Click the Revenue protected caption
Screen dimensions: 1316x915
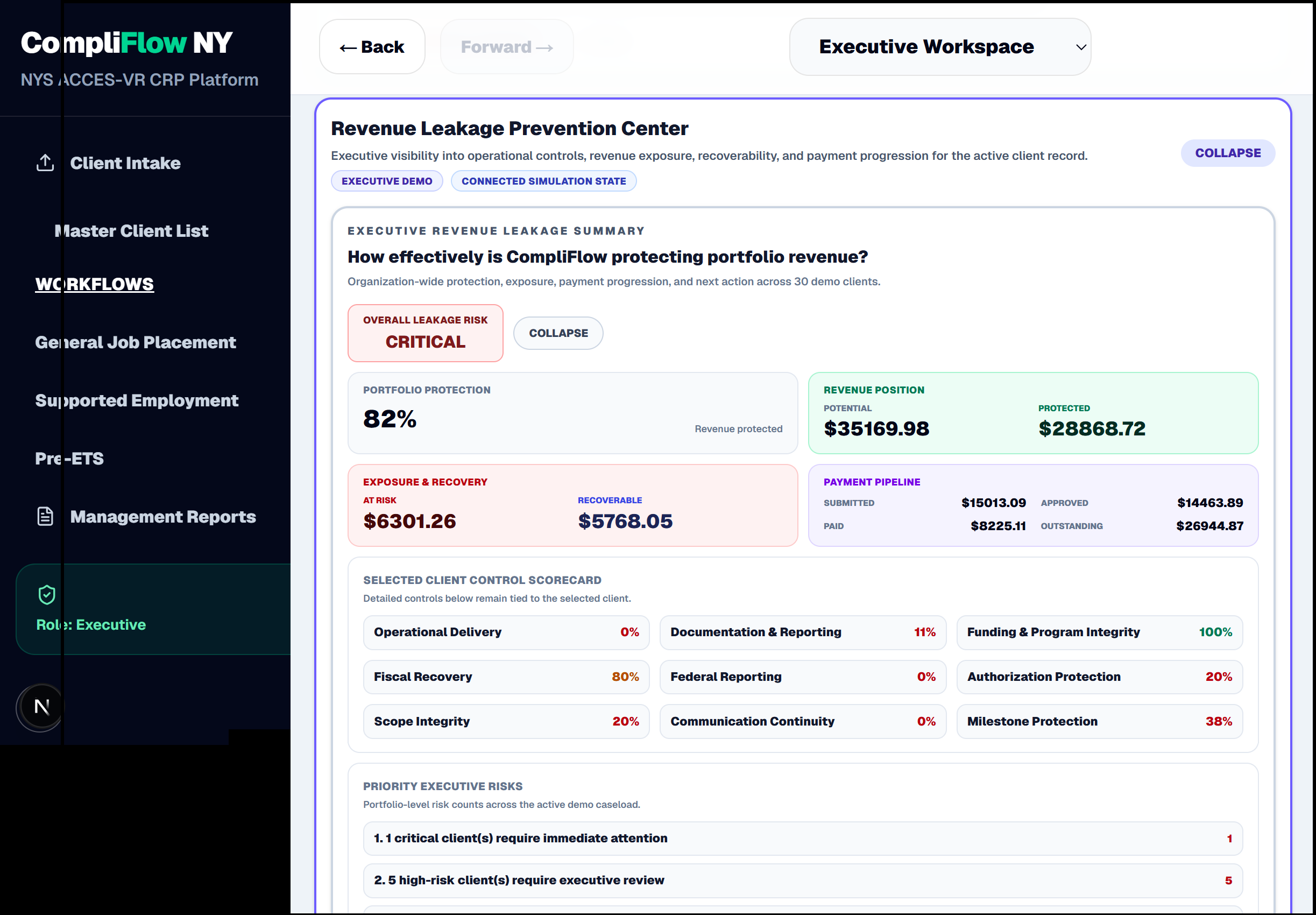tap(738, 429)
